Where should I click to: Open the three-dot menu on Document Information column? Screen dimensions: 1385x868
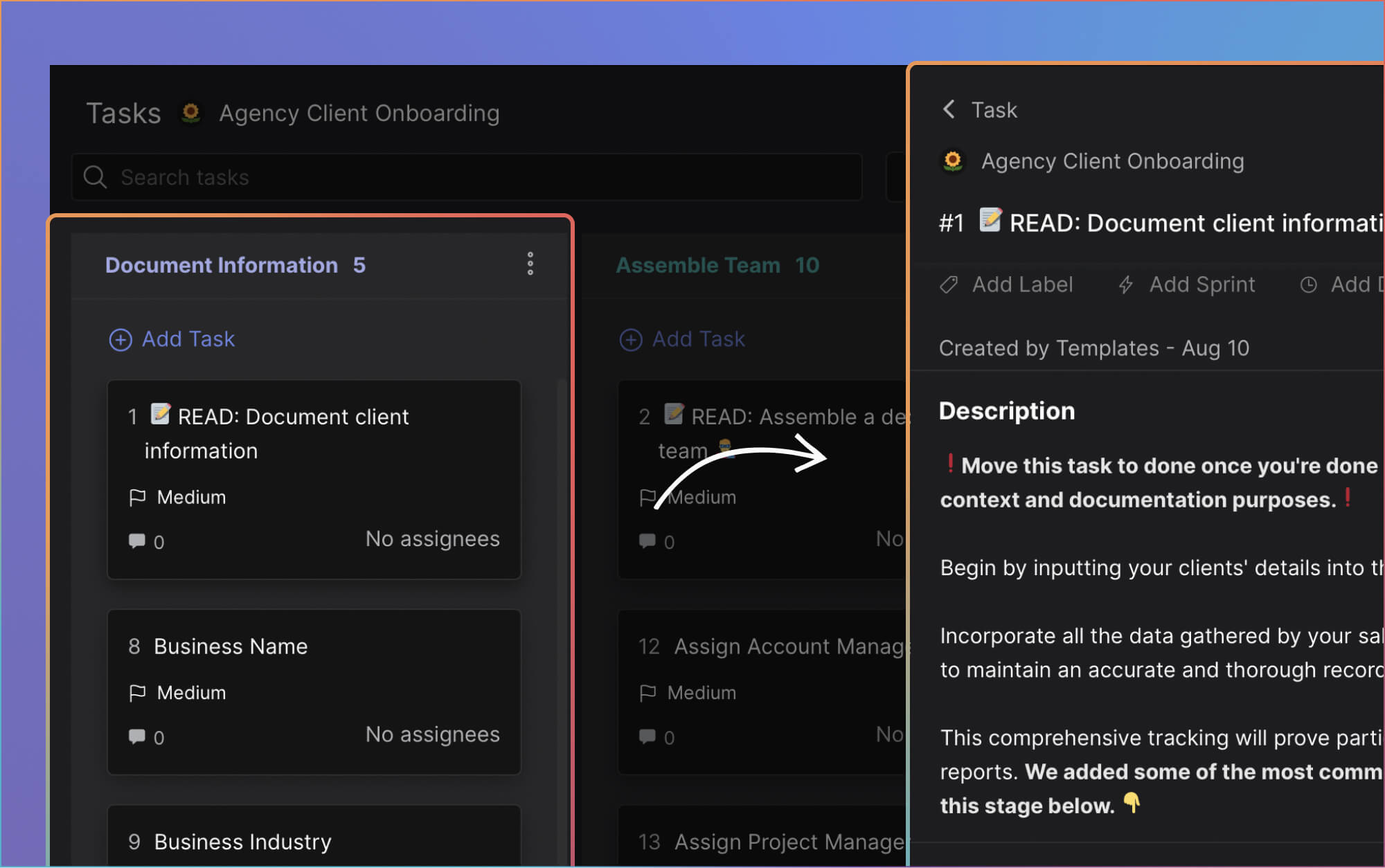pyautogui.click(x=530, y=264)
